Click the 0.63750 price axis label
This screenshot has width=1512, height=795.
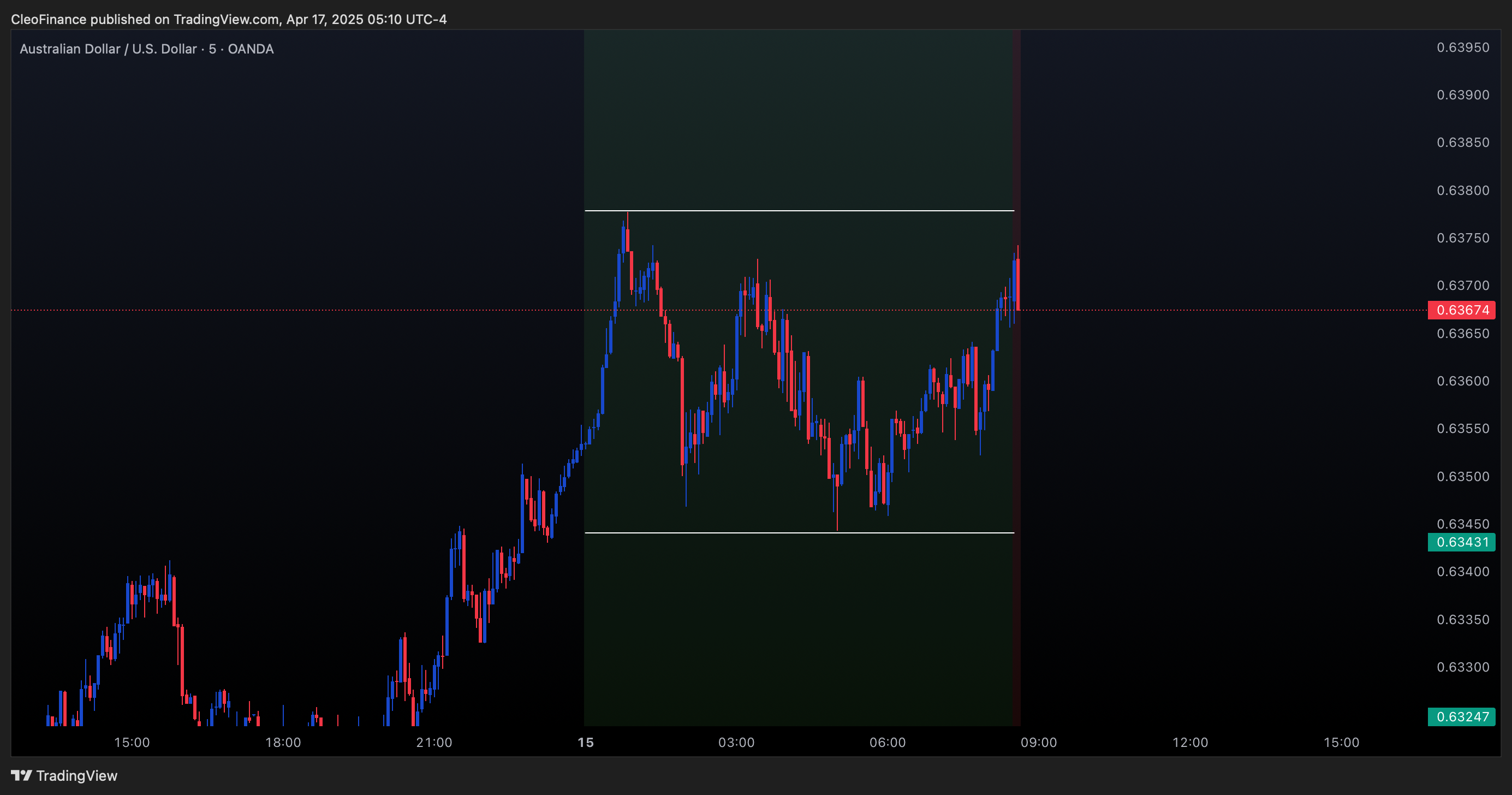1463,239
